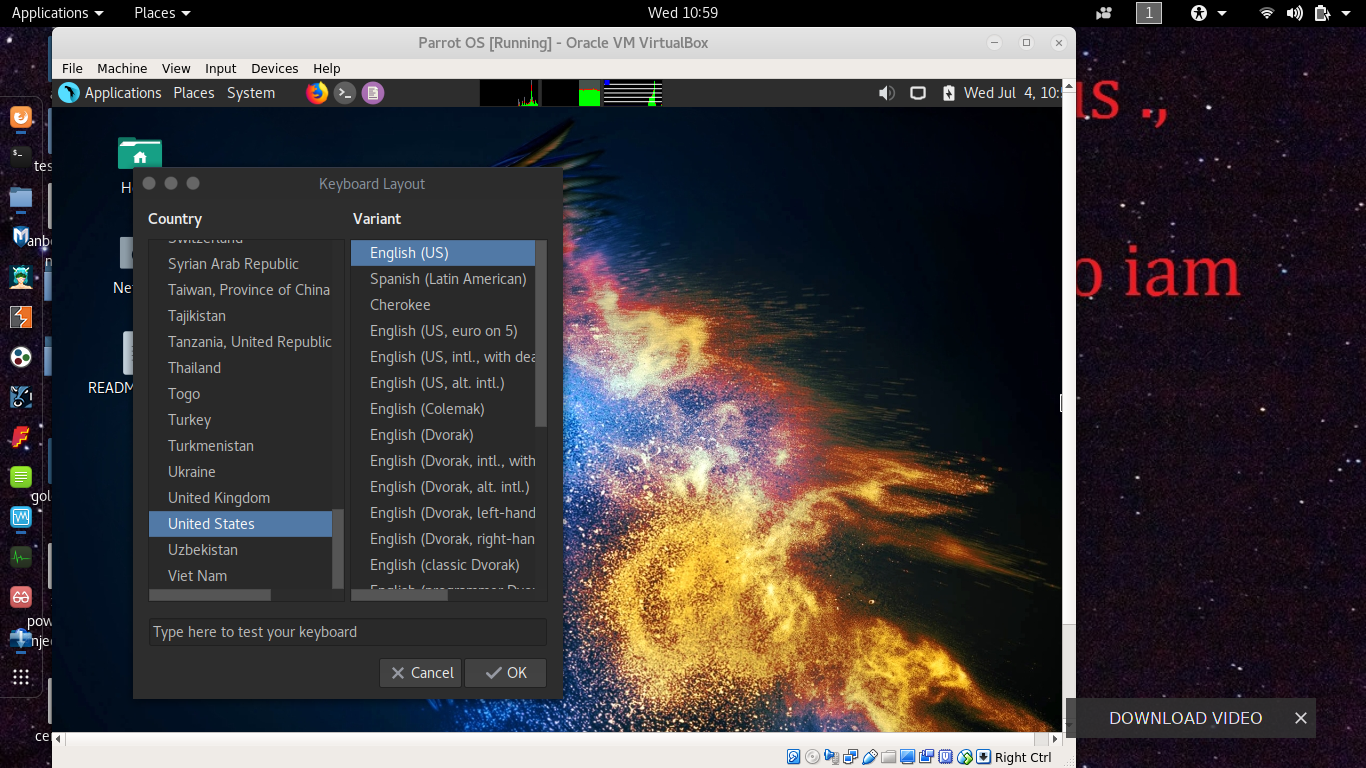Screen dimensions: 1366x768
Task: Click the keyboard test input field
Action: 347,631
